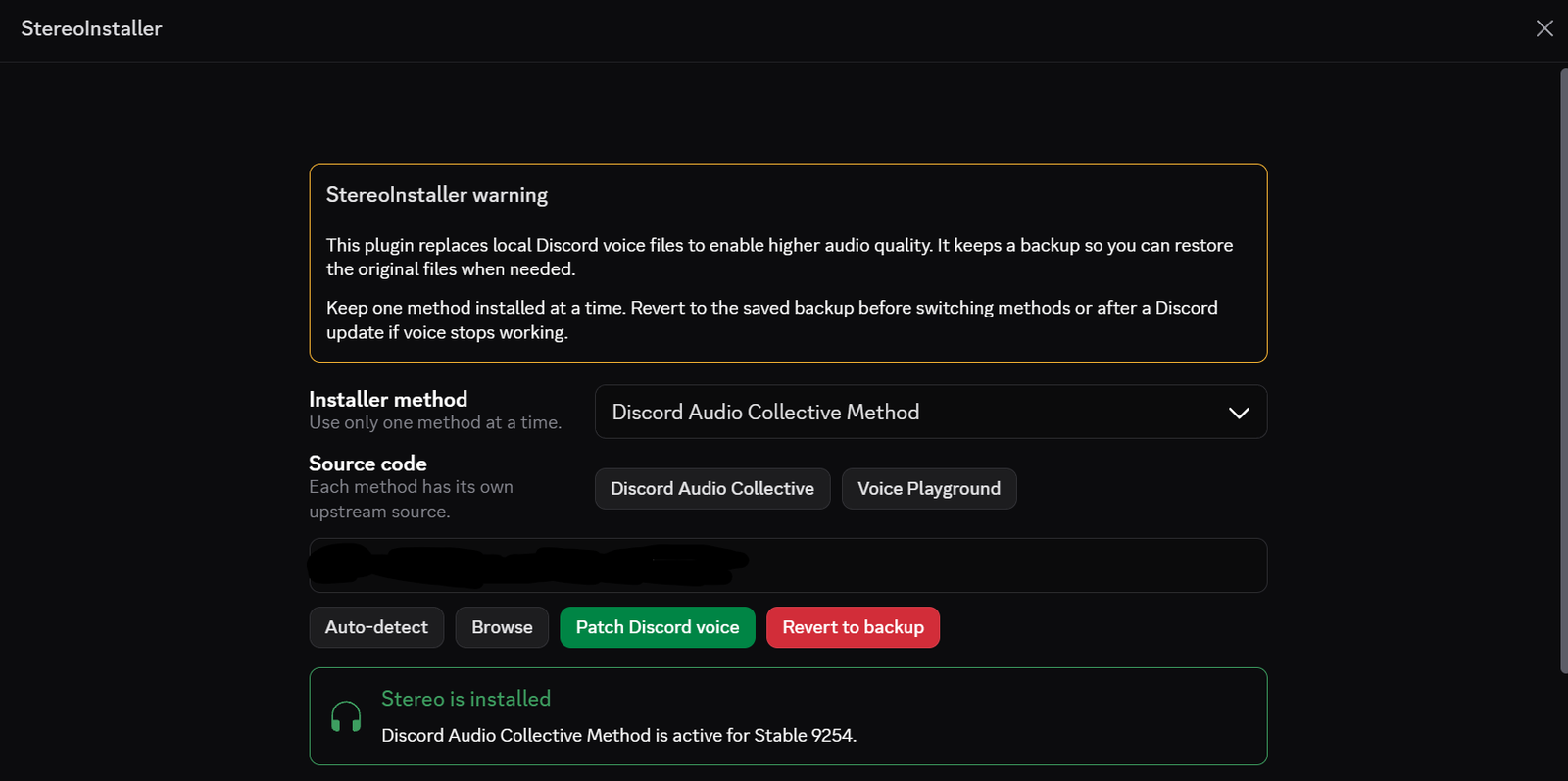Viewport: 1568px width, 781px height.
Task: Click the Discord path input field
Action: (788, 565)
